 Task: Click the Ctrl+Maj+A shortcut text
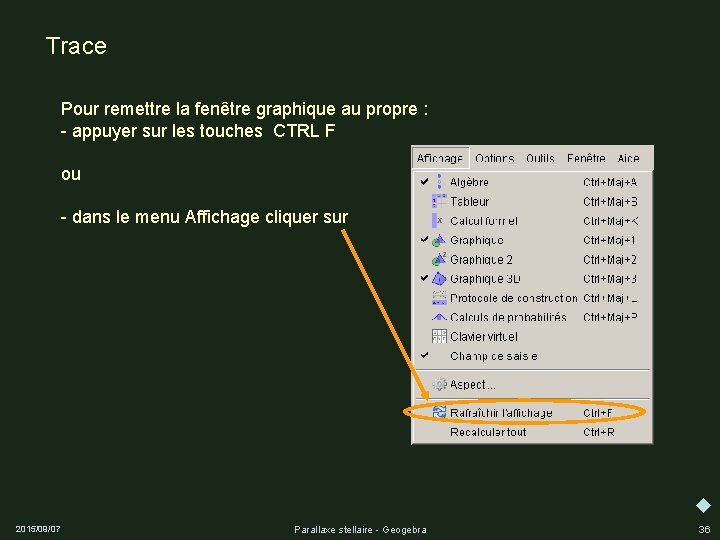(610, 182)
